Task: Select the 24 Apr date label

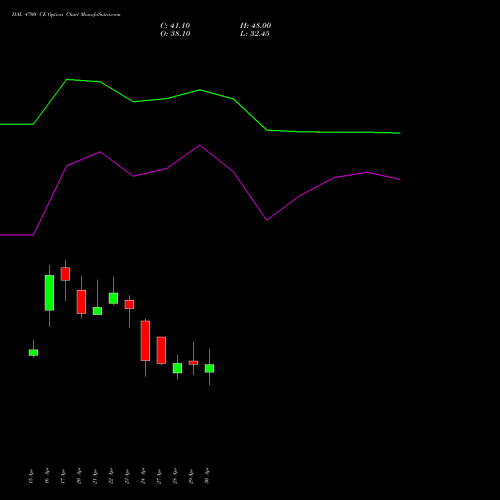Action: [x=143, y=476]
